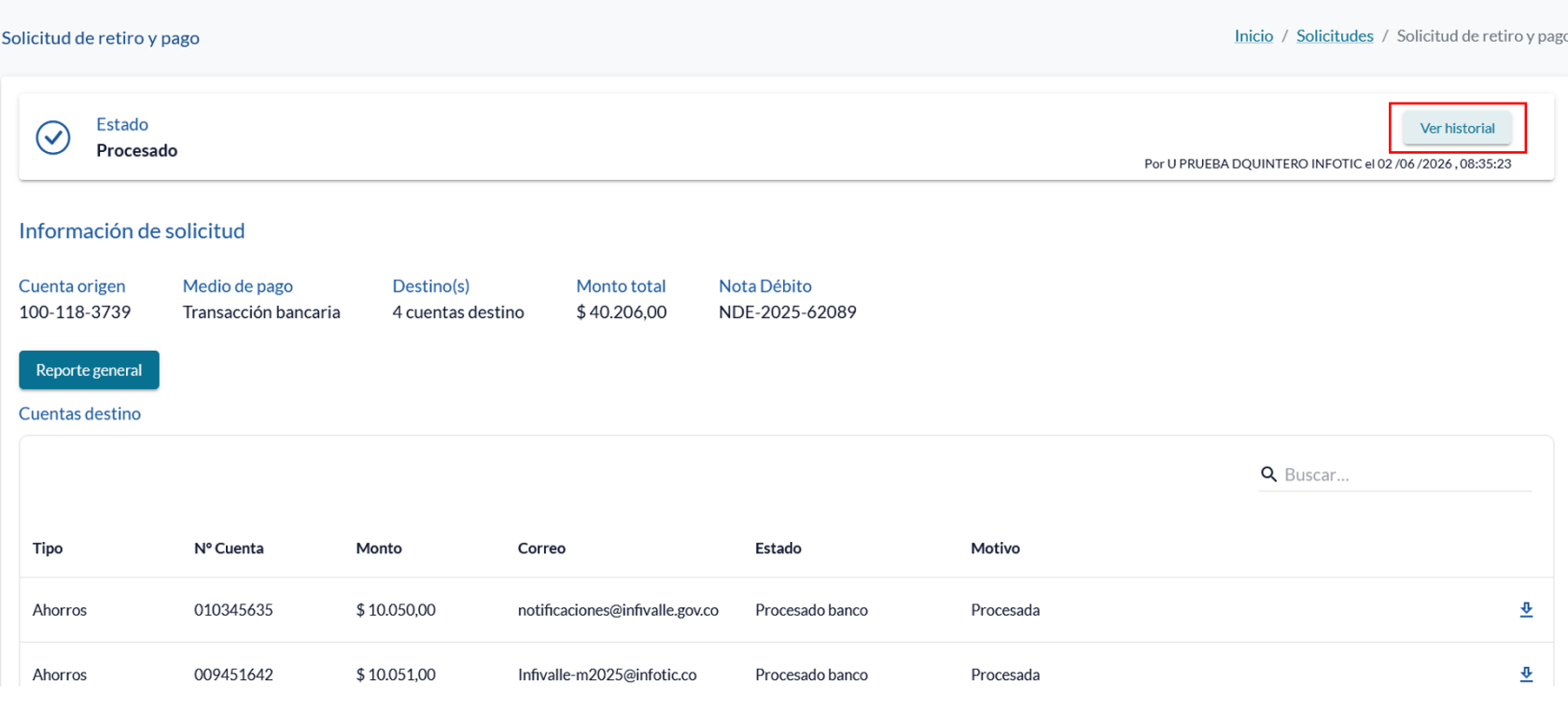Select account number 009451642
The height and width of the screenshot is (707, 1568).
(233, 674)
